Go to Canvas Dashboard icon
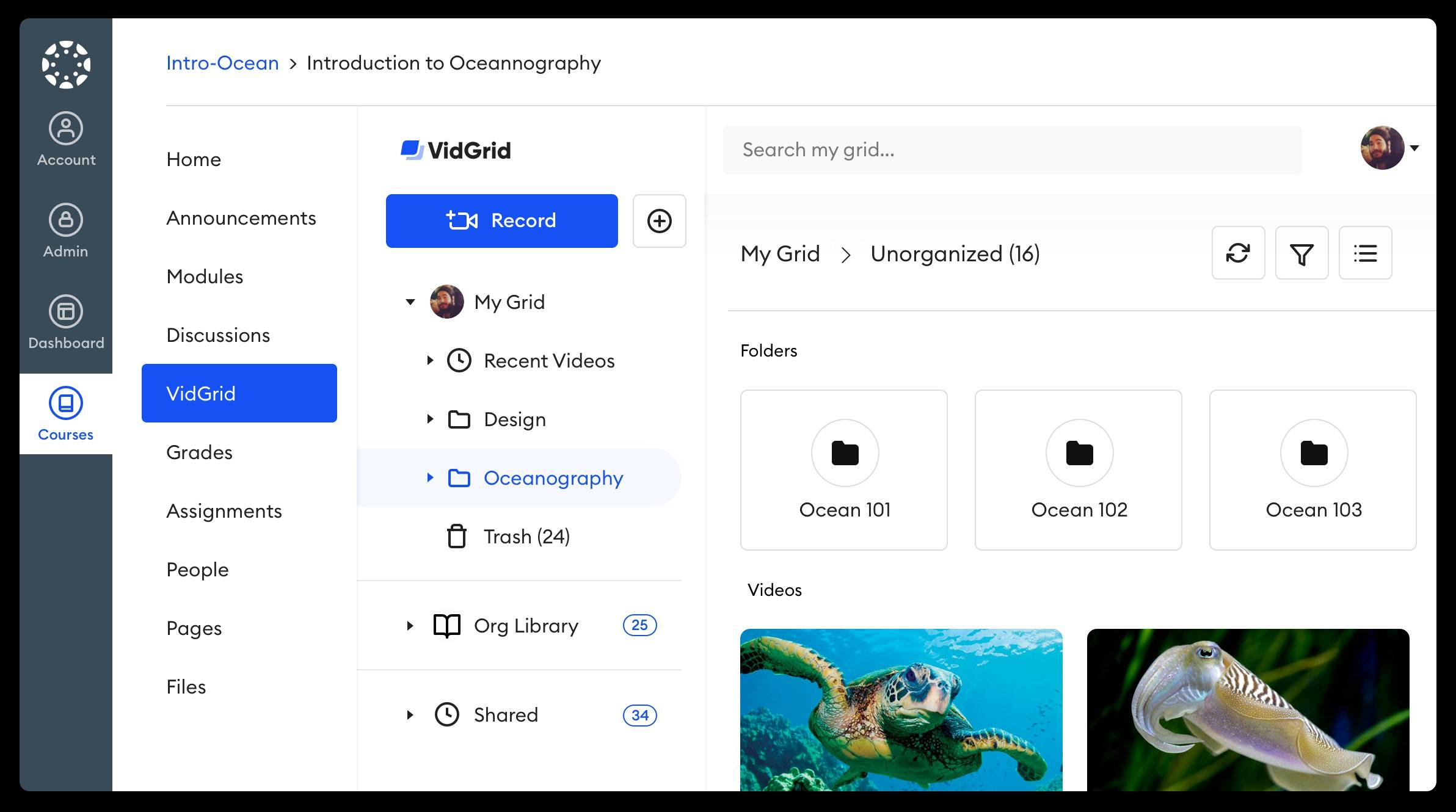This screenshot has width=1456, height=812. coord(66,312)
